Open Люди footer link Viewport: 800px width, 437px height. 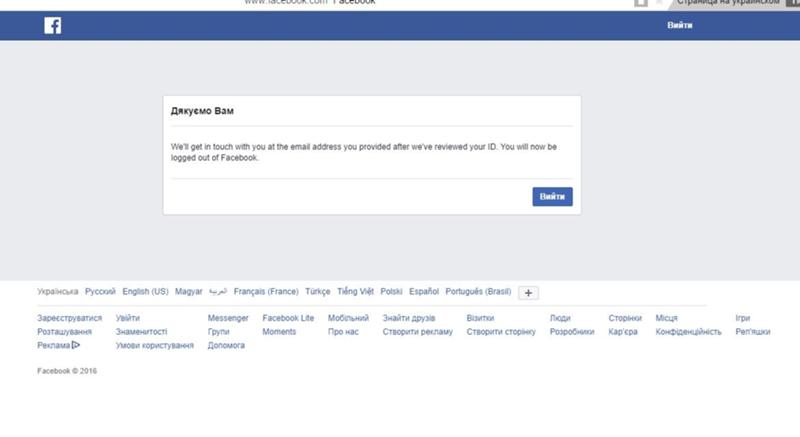[560, 318]
